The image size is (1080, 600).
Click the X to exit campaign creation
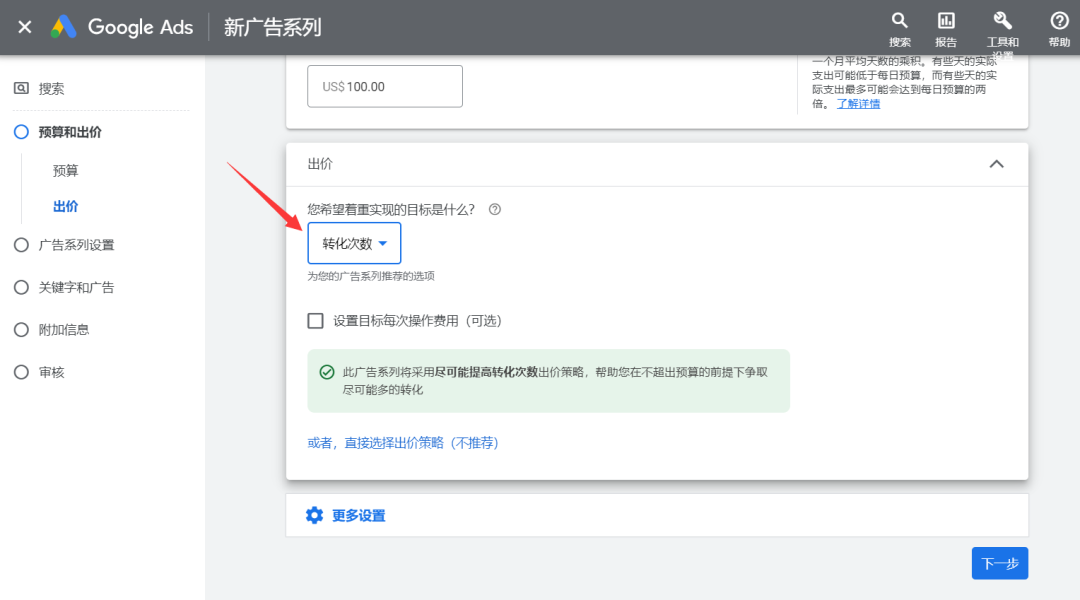[24, 27]
